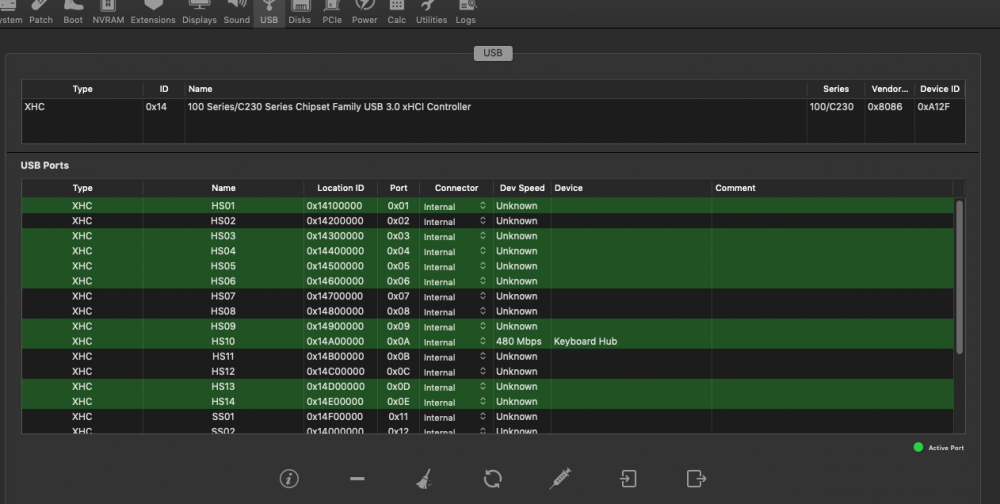Select port row named SS01
1000x504 pixels.
(488, 417)
